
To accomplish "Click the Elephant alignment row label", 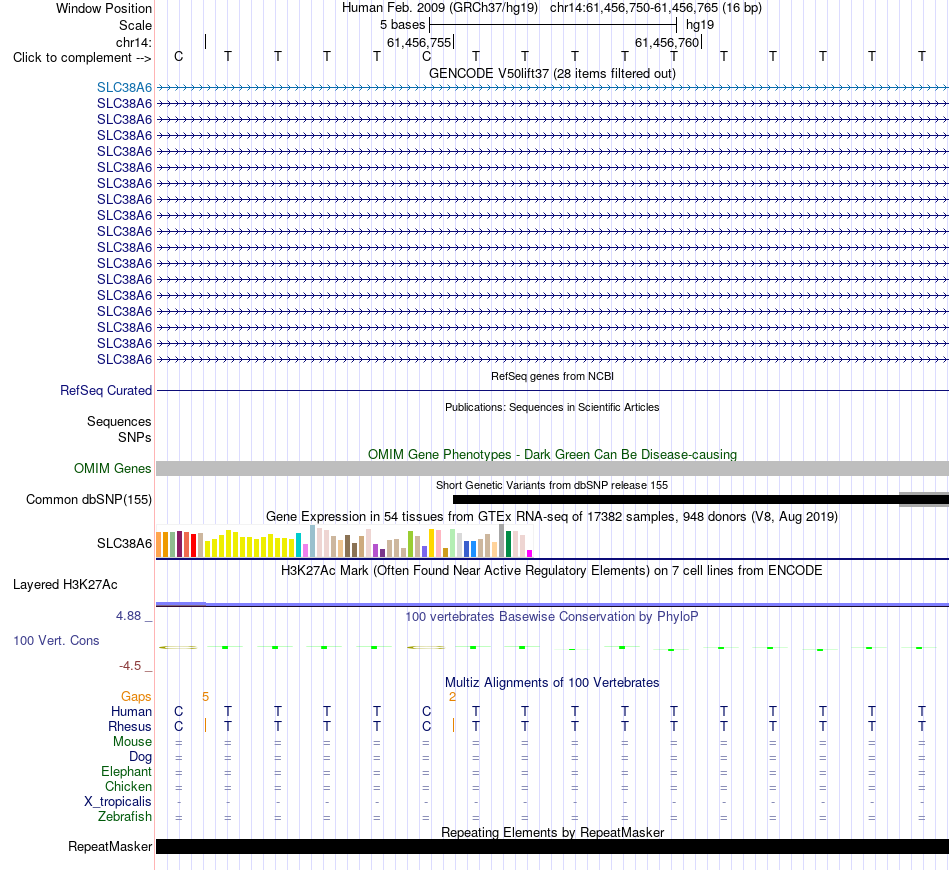I will [126, 771].
